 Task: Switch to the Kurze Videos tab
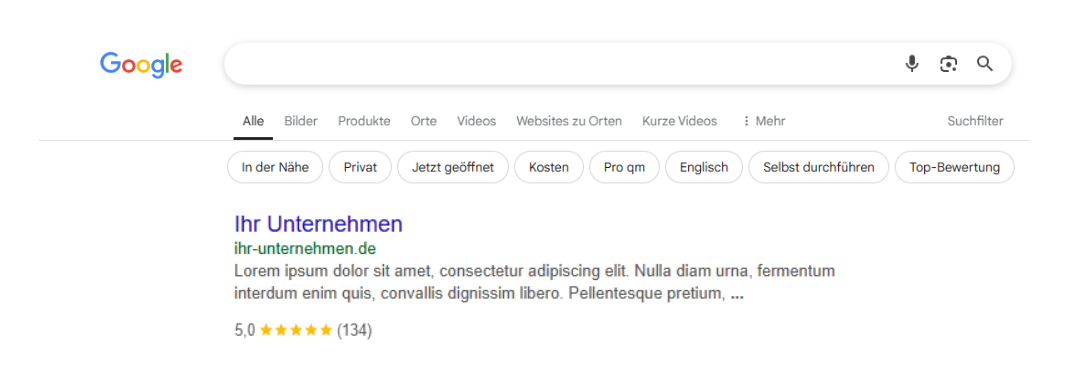pos(680,121)
